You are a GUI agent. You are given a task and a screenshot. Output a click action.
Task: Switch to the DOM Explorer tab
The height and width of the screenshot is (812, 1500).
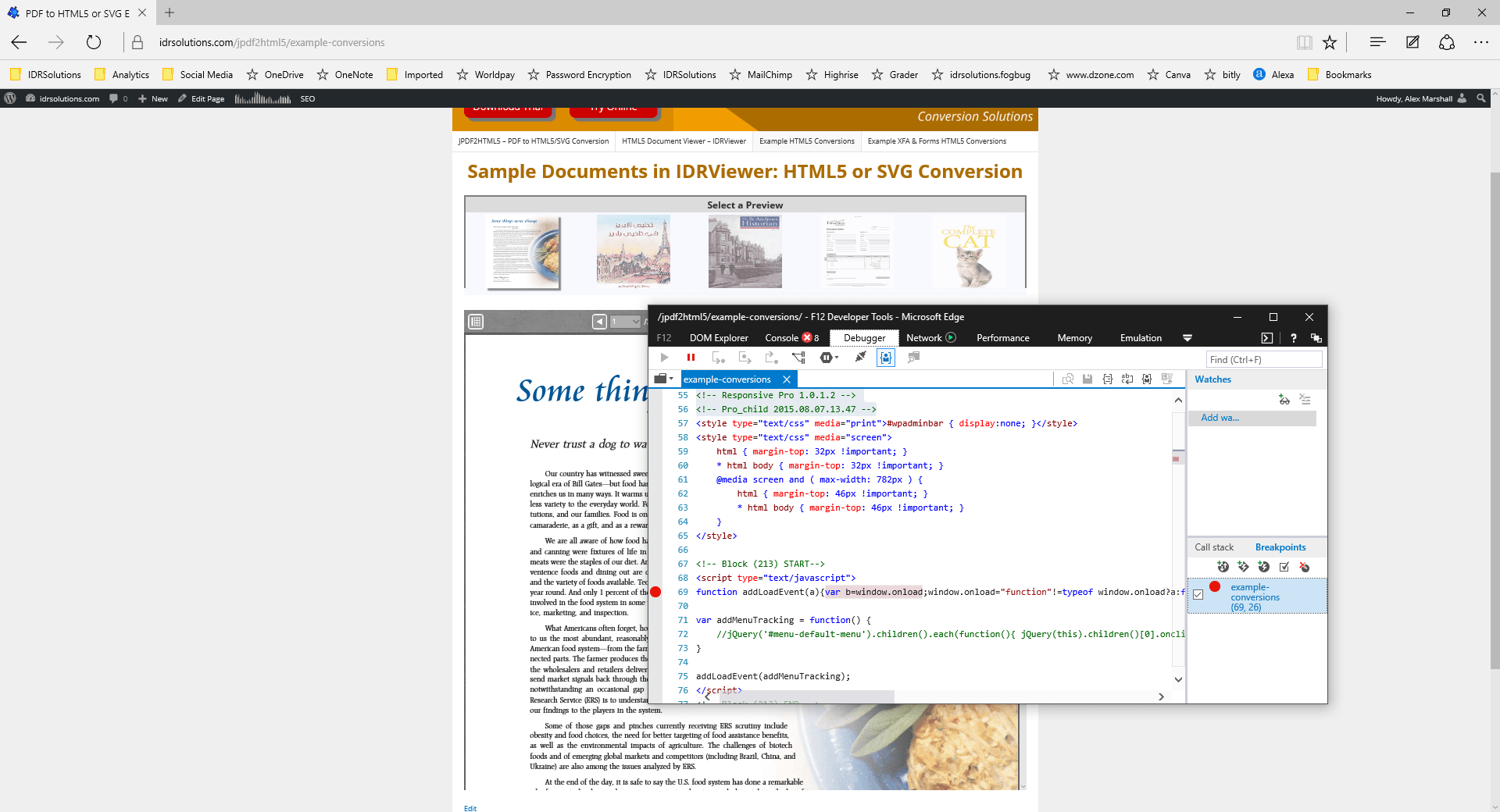[718, 338]
